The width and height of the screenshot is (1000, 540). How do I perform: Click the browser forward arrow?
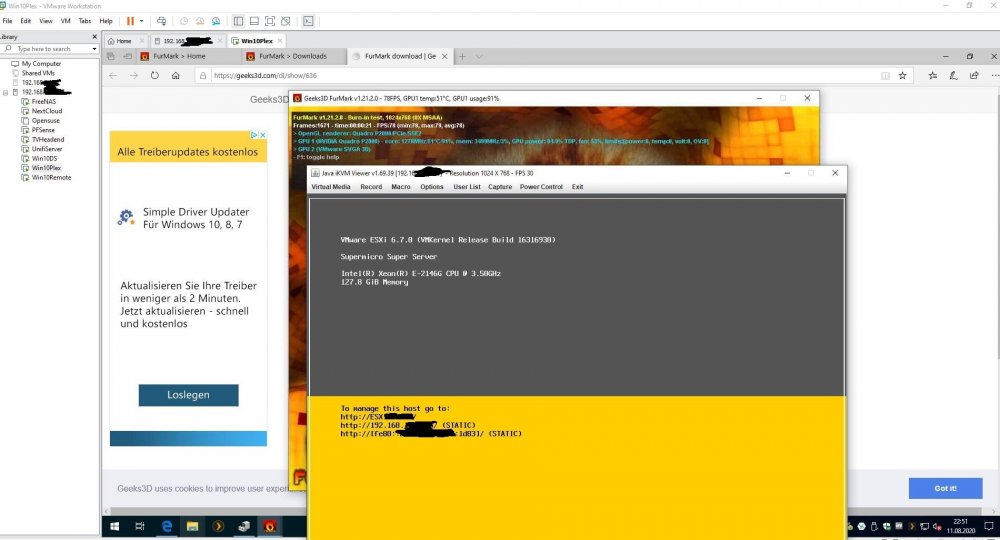point(134,75)
